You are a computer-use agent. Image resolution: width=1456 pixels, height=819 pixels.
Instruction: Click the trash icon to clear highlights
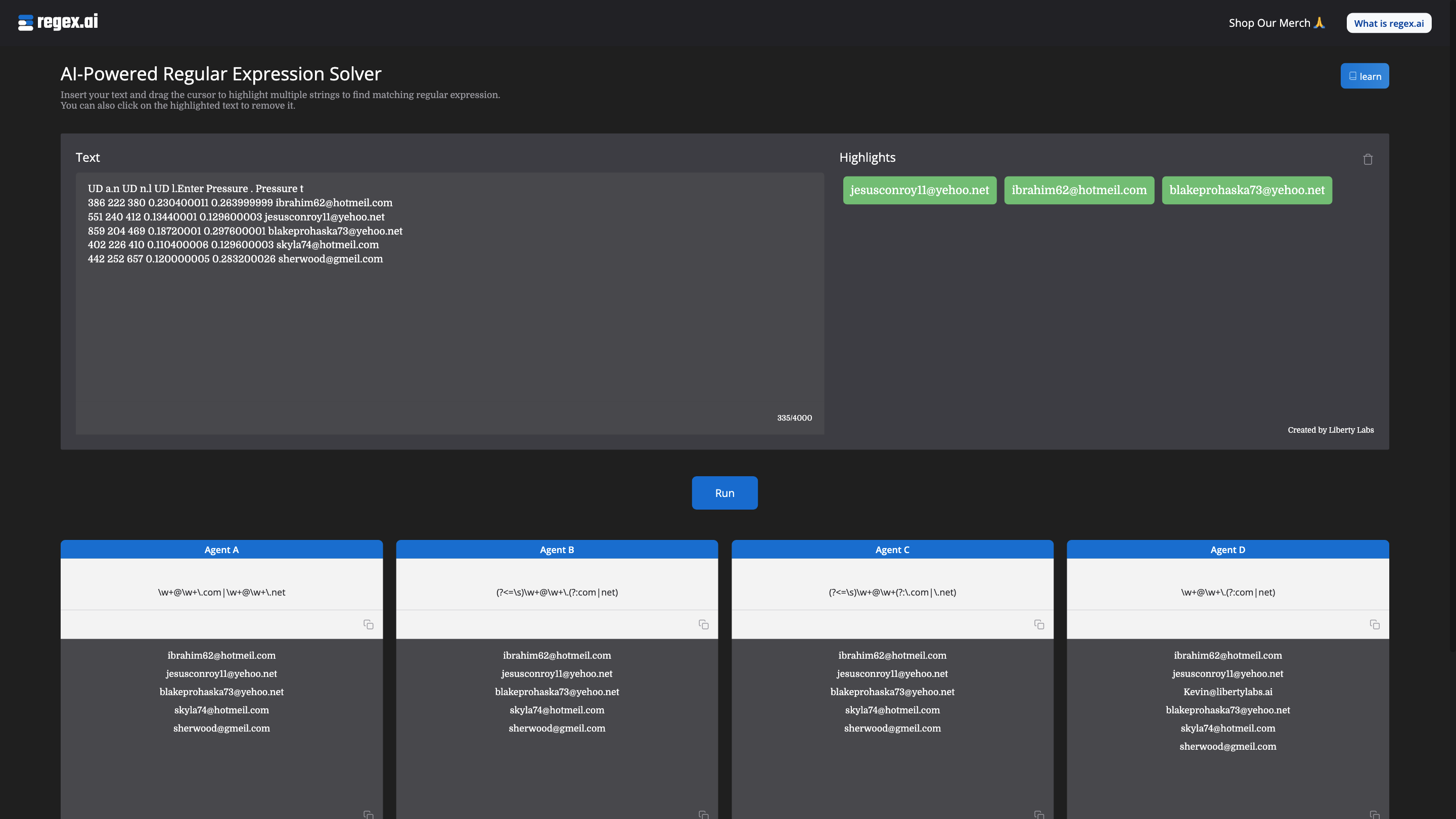click(1367, 159)
